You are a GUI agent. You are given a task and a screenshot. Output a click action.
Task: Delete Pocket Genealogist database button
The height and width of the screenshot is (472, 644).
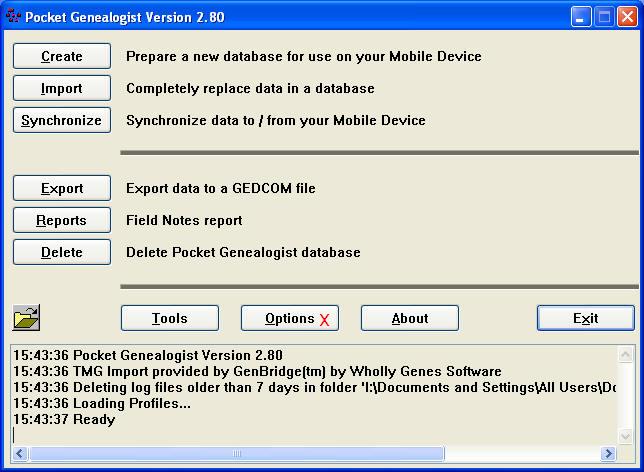62,252
